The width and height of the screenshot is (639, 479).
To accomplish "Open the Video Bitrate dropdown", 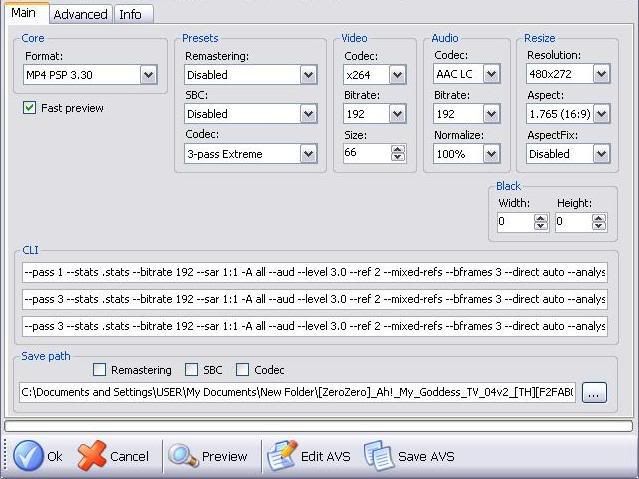I will (x=375, y=114).
